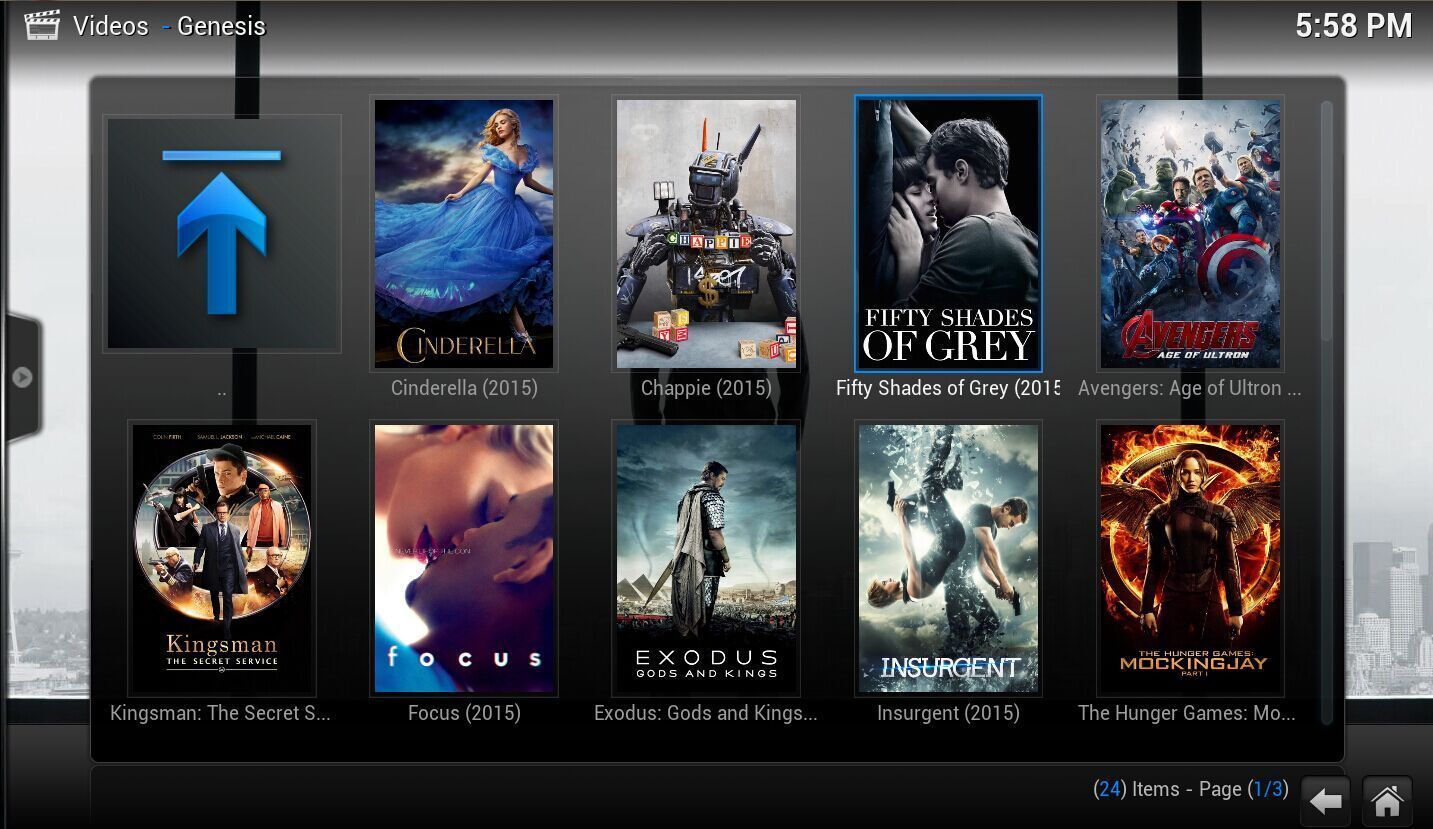Open the Kingsman Secret Service poster
The image size is (1433, 829).
pos(222,558)
